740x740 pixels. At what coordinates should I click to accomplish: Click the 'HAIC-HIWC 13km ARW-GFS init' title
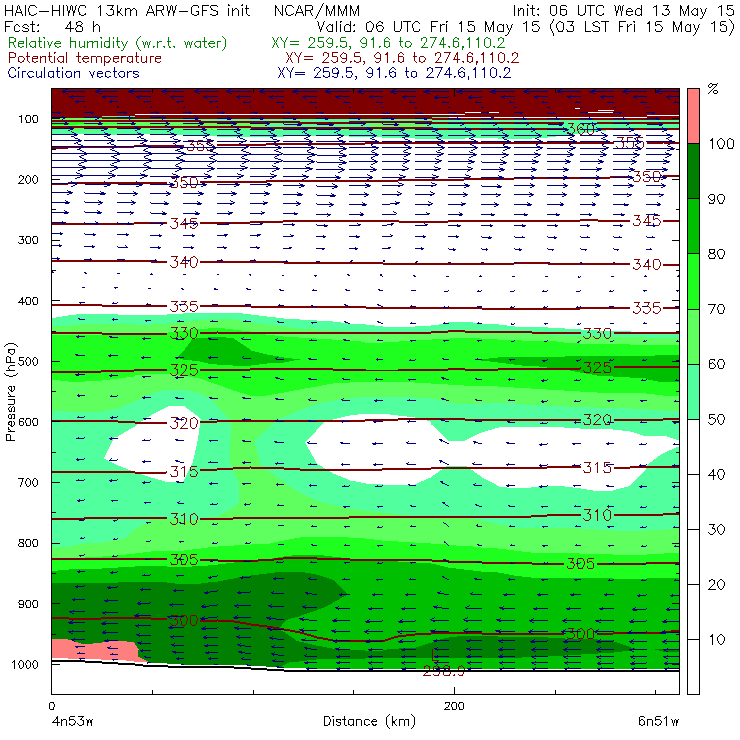127,10
